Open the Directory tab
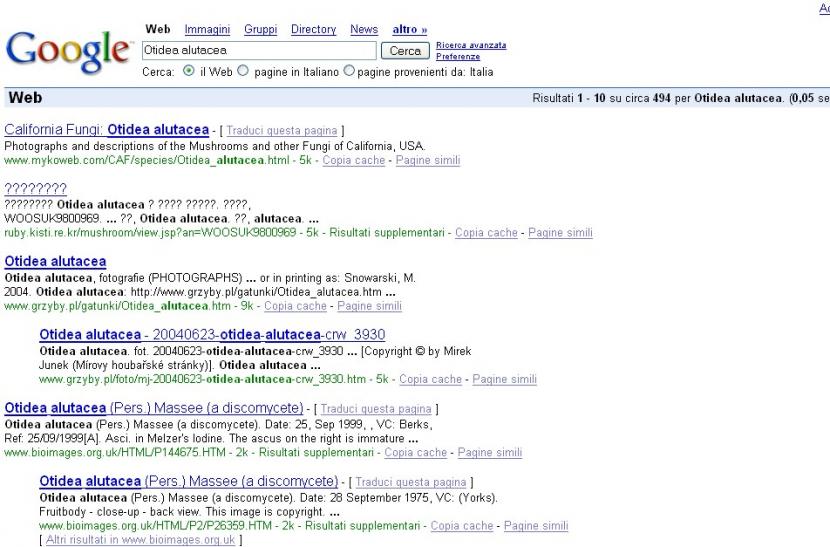 (x=313, y=30)
